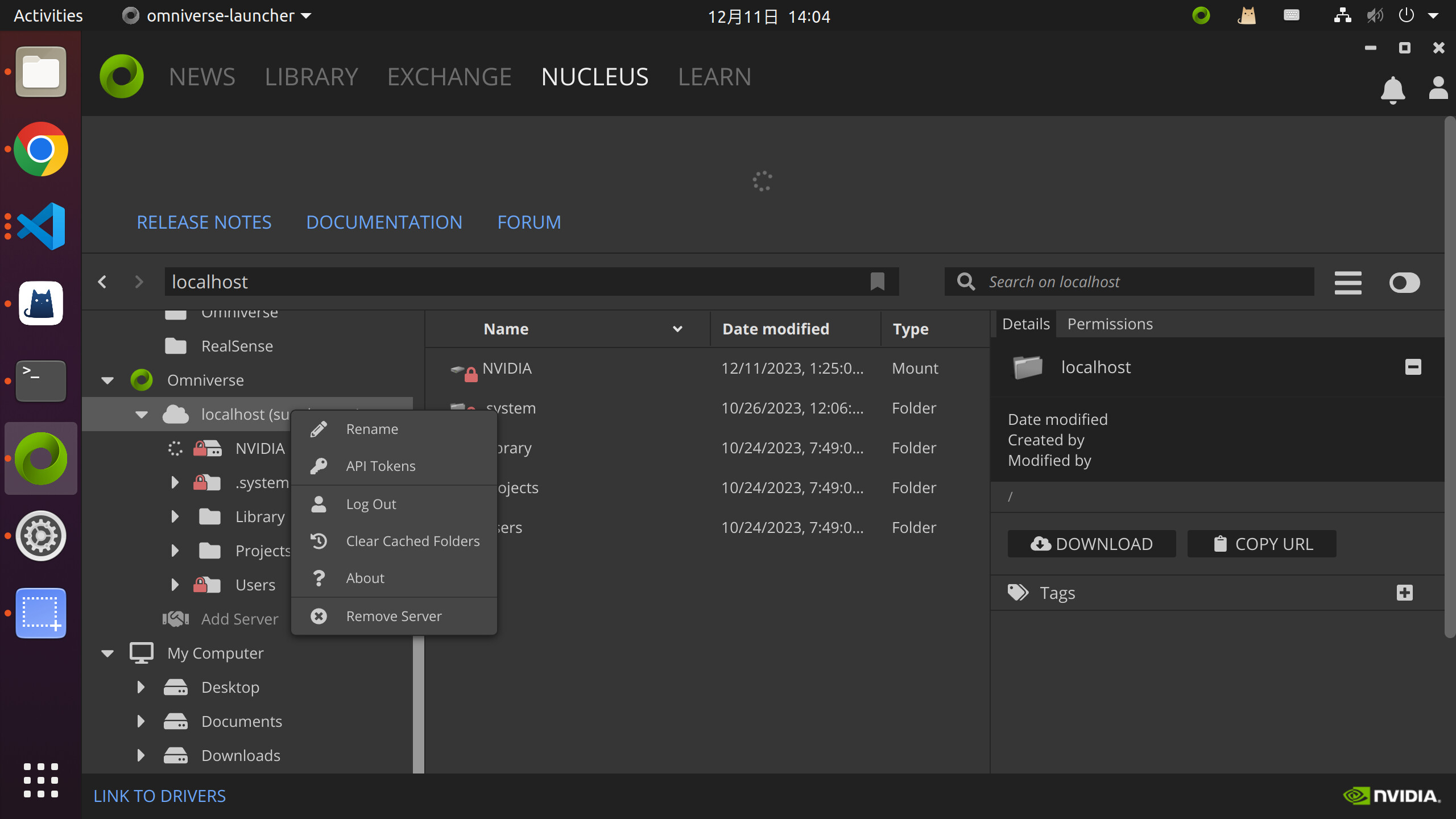Select API Tokens from context menu
1456x819 pixels.
[380, 466]
